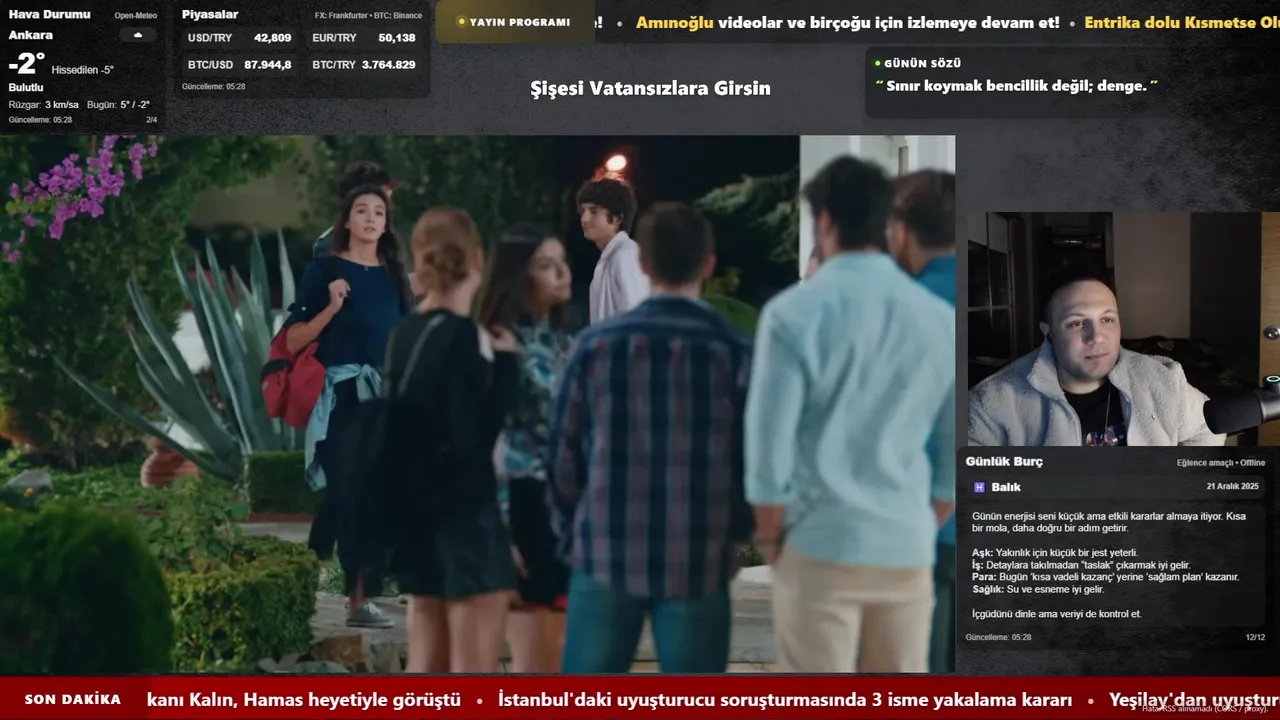
Task: Click the Hamas heyetiyle görüştü headline
Action: click(304, 700)
